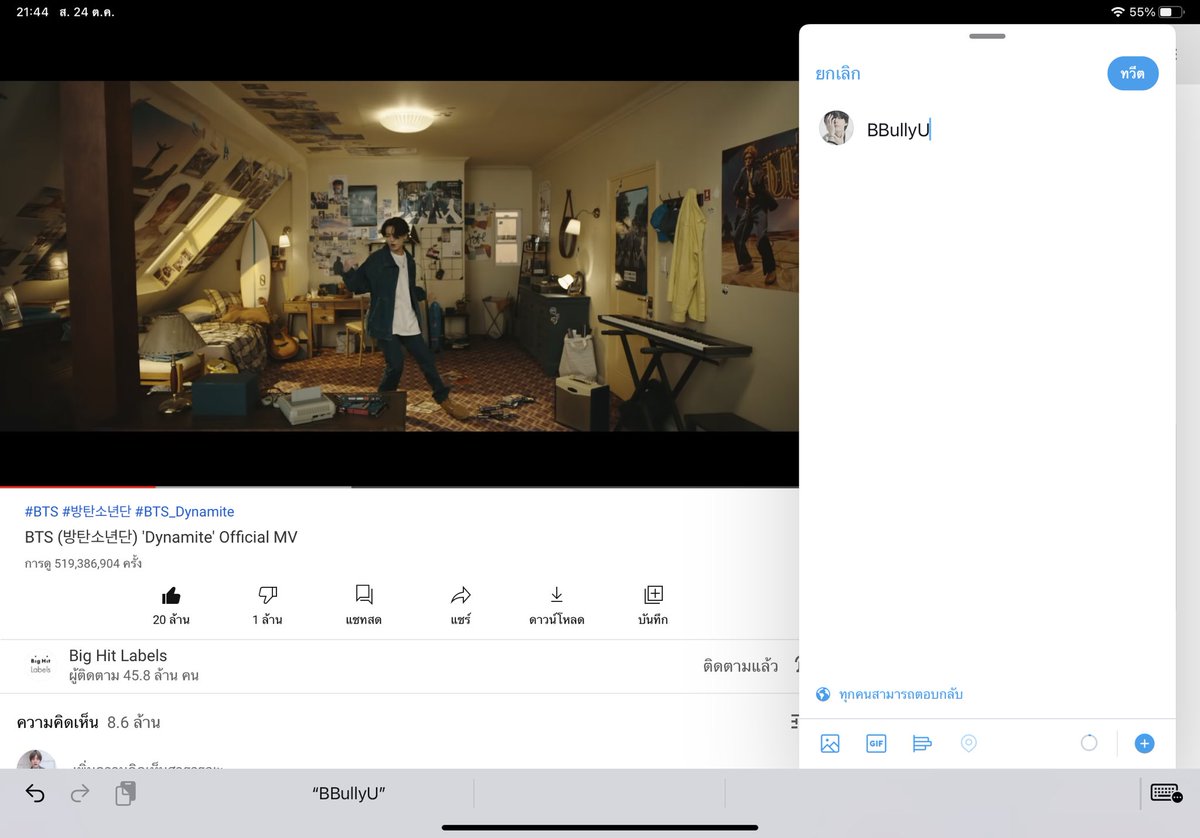Select the "BBullyU" keyboard suggestion

[349, 793]
